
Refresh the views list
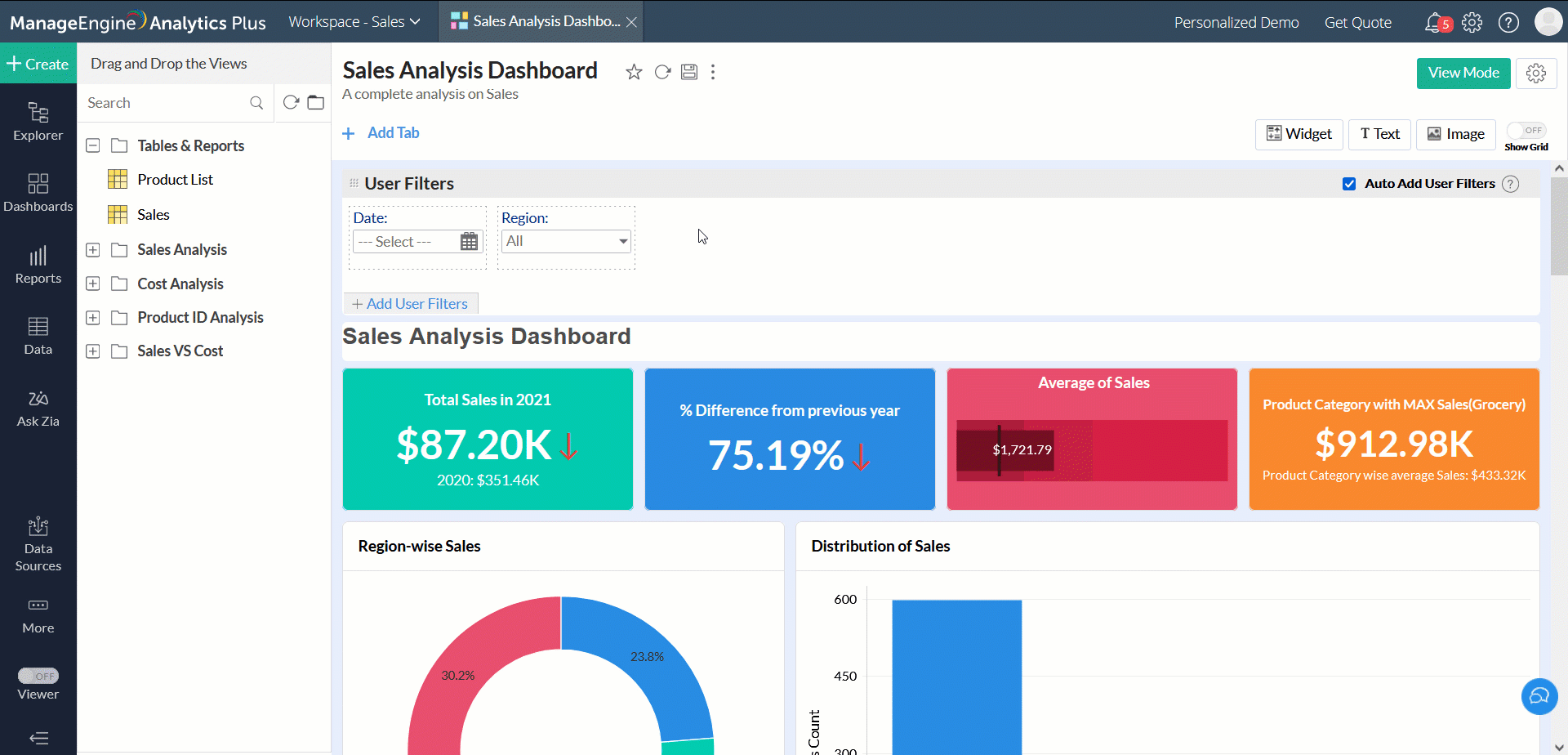tap(291, 102)
